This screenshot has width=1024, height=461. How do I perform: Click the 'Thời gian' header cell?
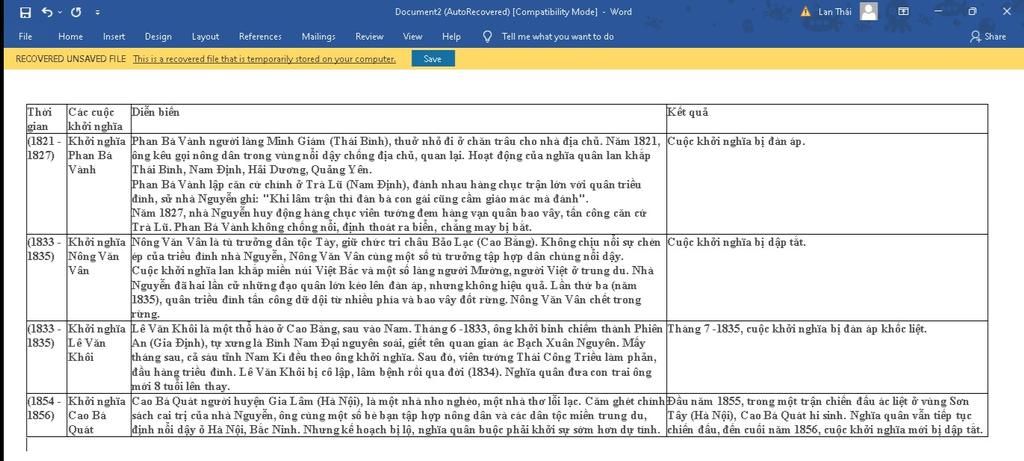(46, 119)
